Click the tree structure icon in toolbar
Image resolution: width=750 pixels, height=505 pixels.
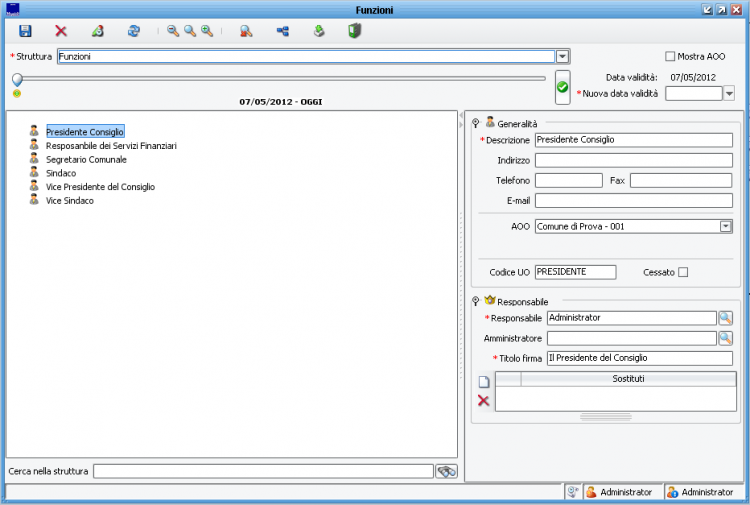click(282, 32)
